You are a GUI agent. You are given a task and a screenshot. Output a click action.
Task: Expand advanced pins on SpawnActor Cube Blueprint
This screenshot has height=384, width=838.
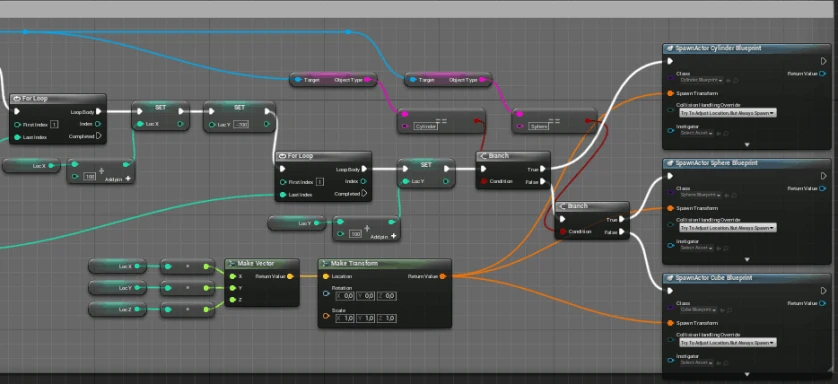[x=747, y=374]
